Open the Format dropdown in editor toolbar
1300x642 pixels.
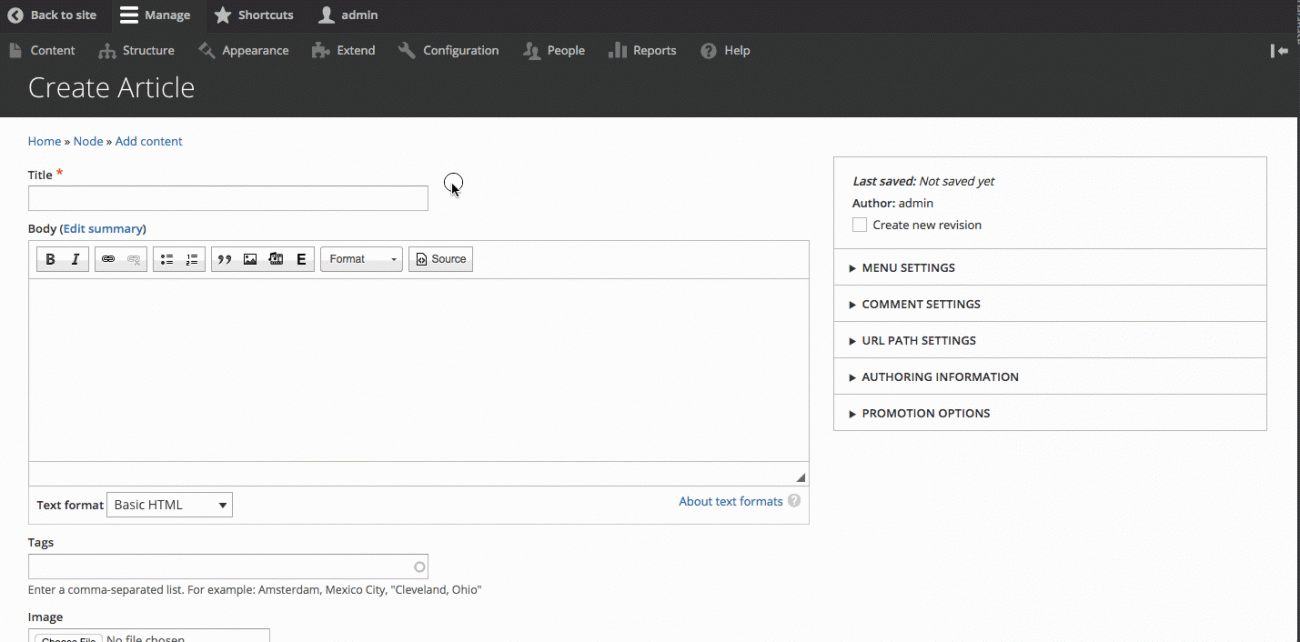[x=362, y=259]
